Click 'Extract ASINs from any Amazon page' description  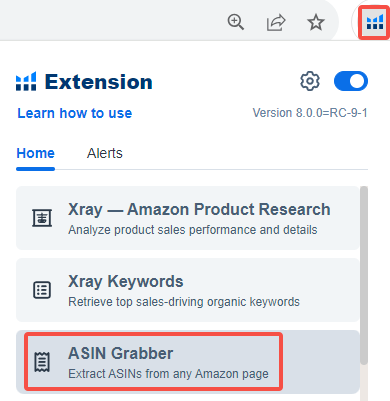pyautogui.click(x=168, y=374)
